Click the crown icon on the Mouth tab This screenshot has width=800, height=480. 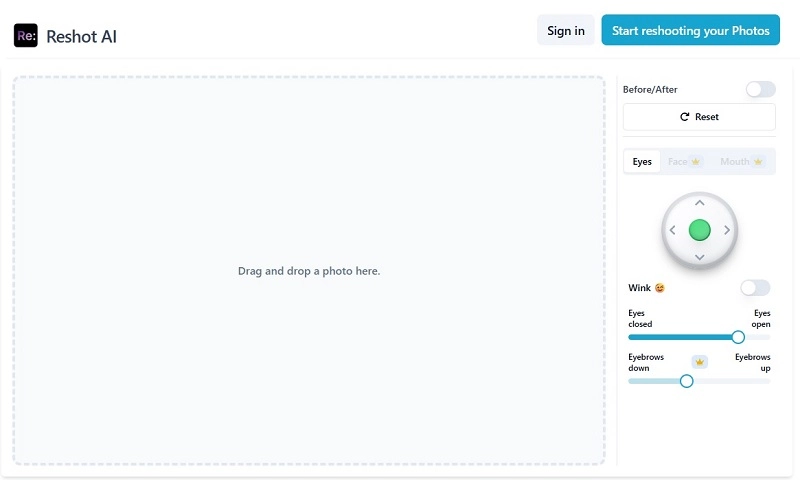(x=757, y=162)
